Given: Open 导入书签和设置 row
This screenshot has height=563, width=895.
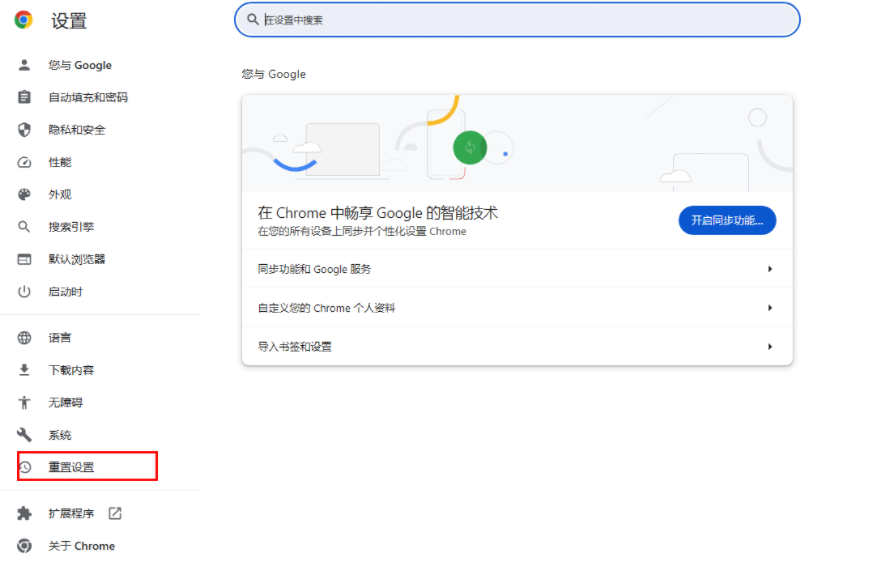Looking at the screenshot, I should 517,347.
